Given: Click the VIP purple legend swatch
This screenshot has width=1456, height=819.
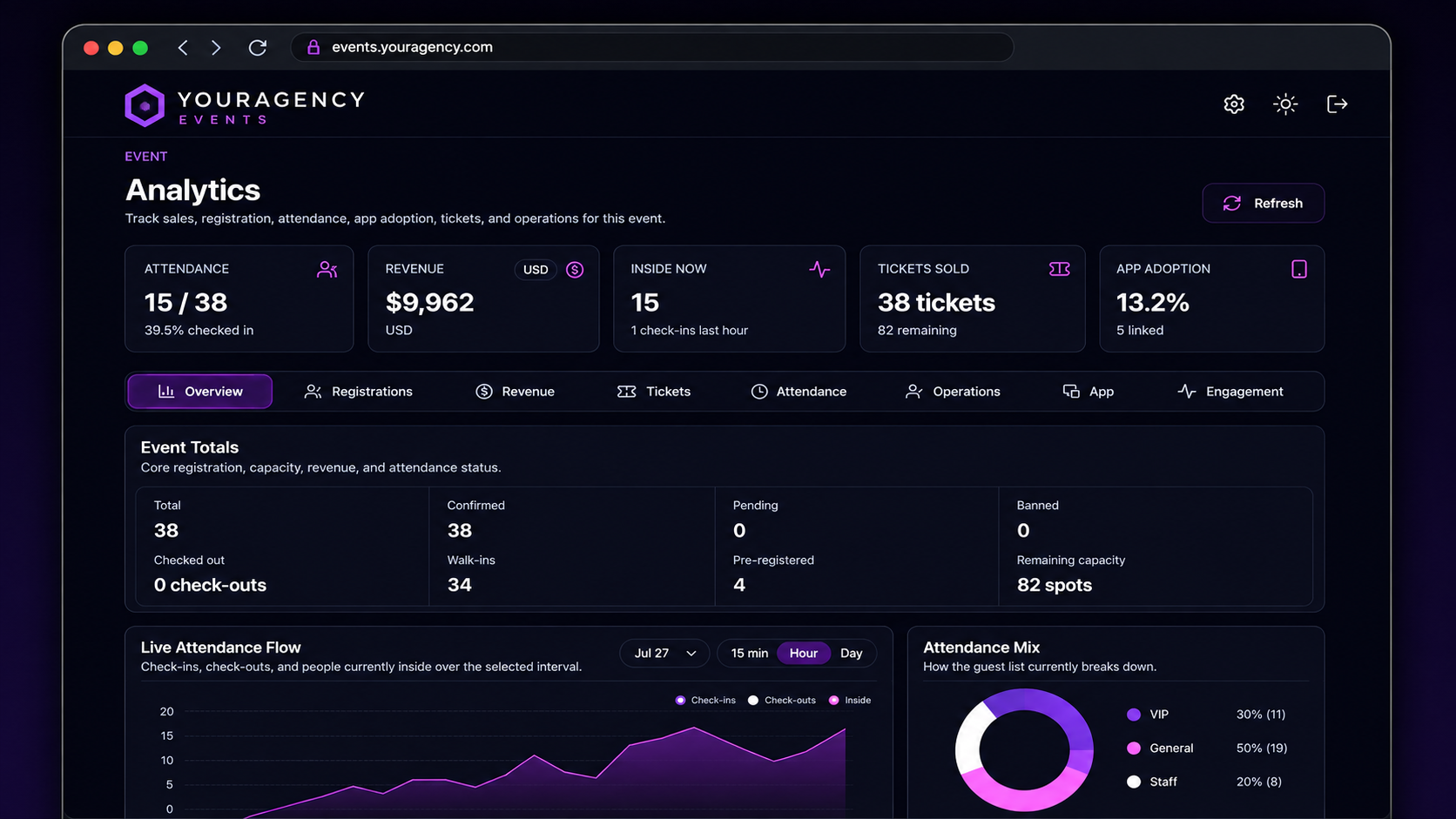Looking at the screenshot, I should click(x=1134, y=715).
